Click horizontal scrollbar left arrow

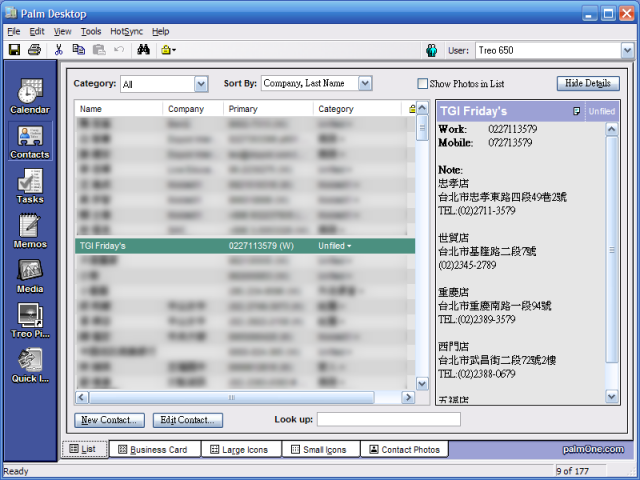(x=82, y=397)
